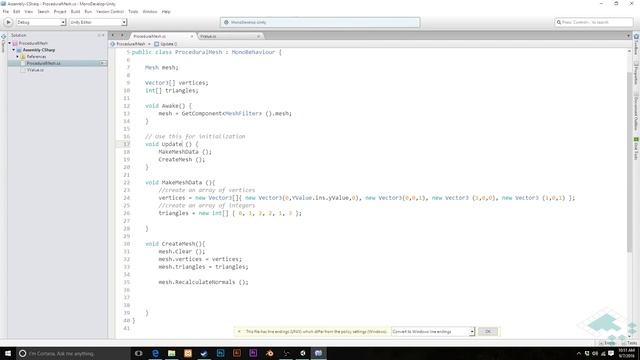Close the YValue.cs tab
The image size is (640, 360).
[x=258, y=36]
